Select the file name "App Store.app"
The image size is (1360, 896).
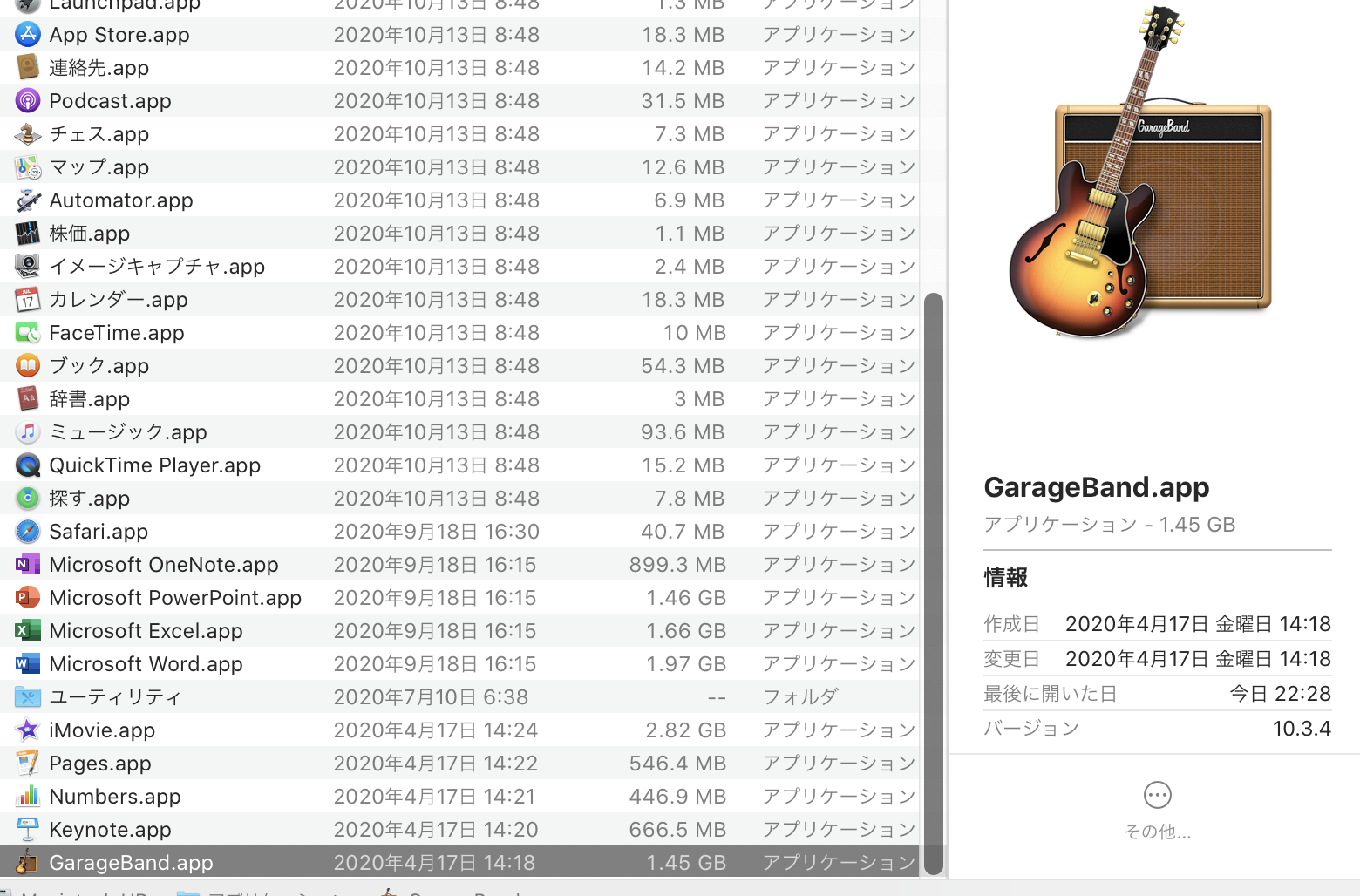(x=119, y=35)
